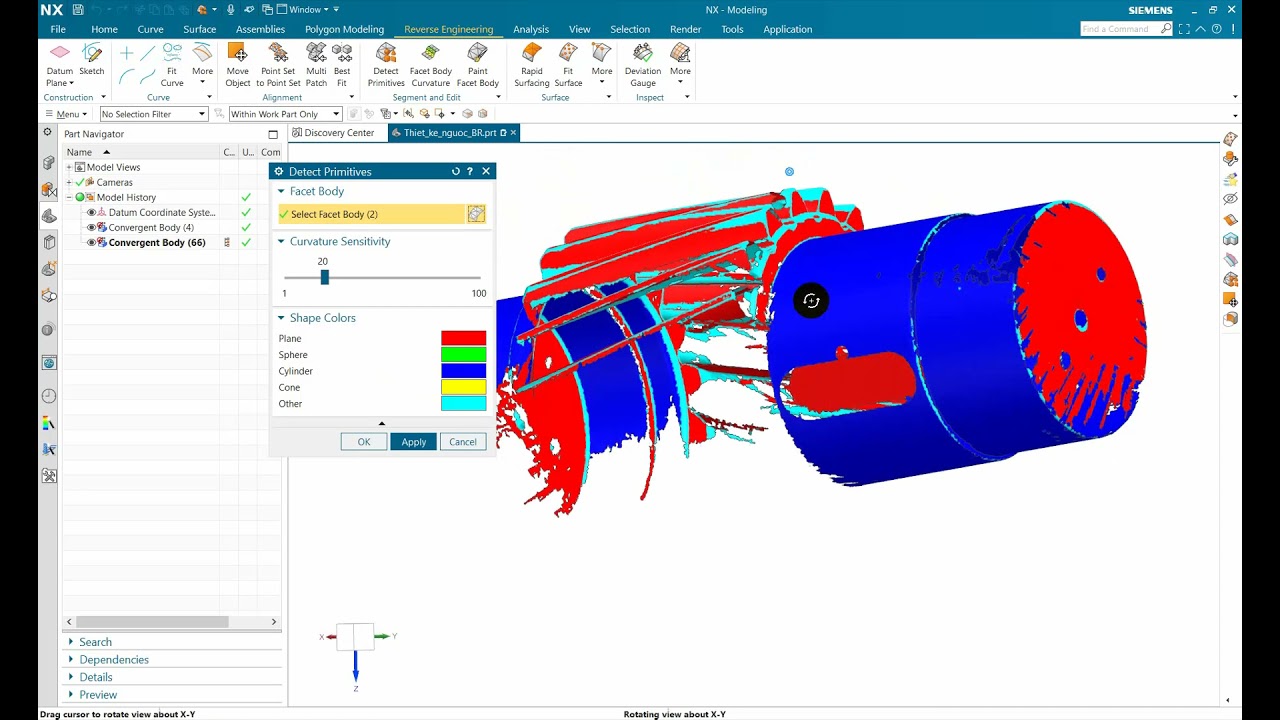Change the Cylinder blue color swatch
This screenshot has height=720, width=1280.
pos(463,371)
